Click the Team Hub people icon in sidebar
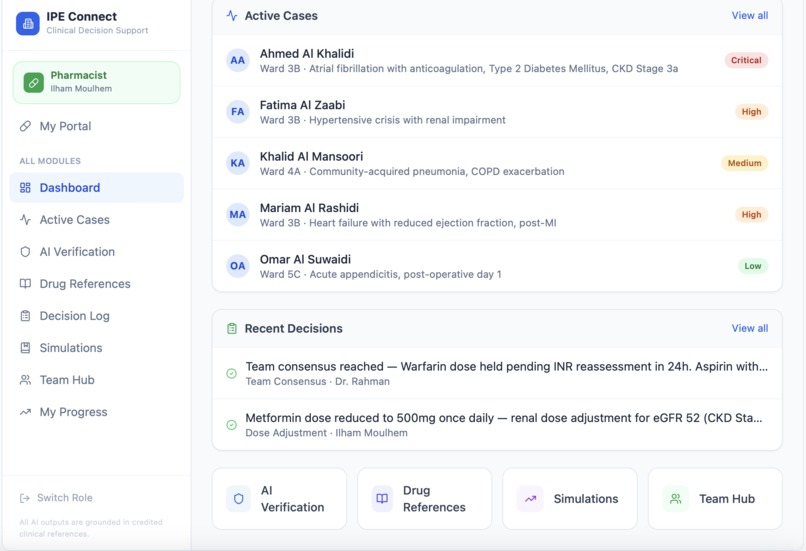 (x=25, y=380)
